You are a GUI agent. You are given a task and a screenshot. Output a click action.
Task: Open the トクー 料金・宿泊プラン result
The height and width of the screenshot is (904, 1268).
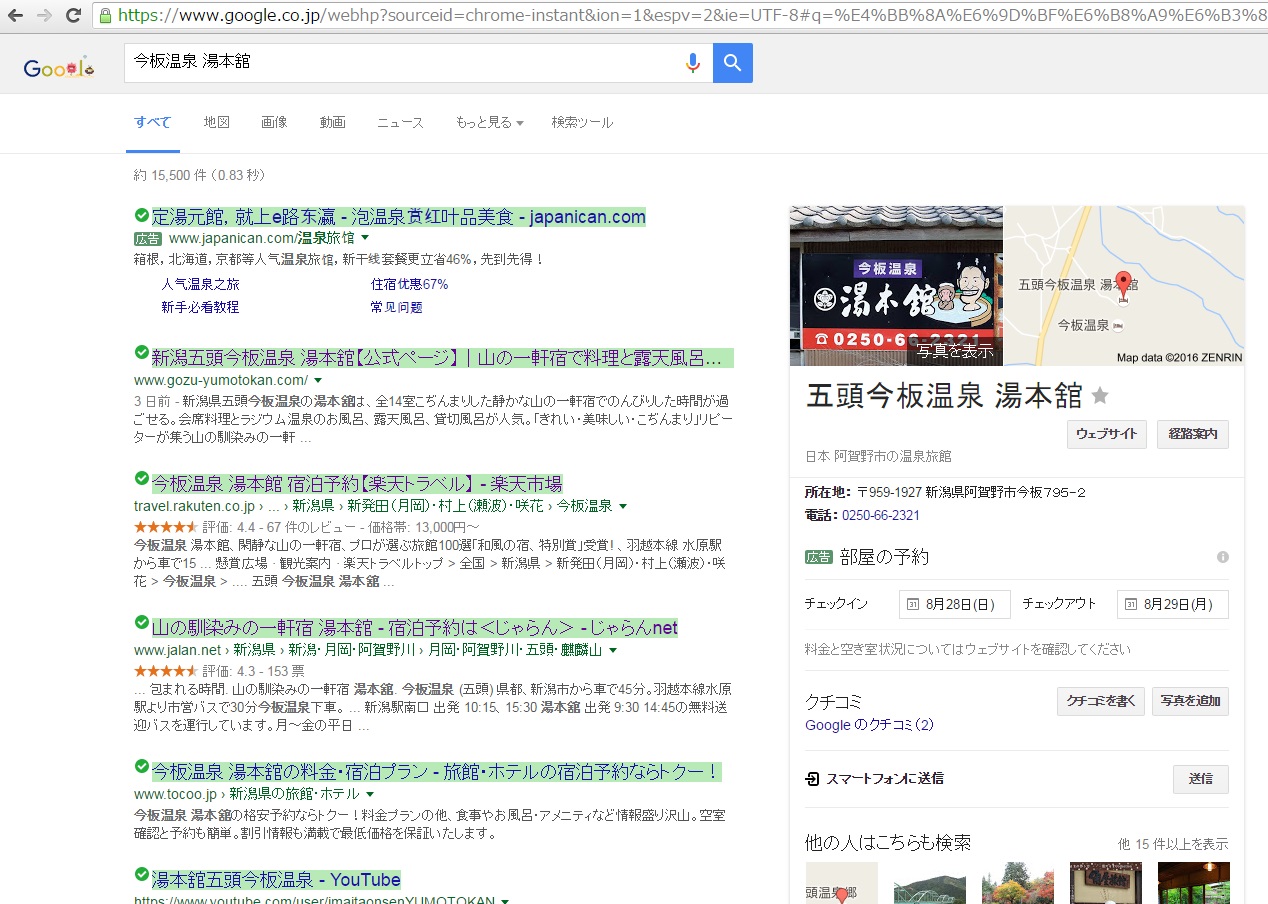(x=436, y=772)
